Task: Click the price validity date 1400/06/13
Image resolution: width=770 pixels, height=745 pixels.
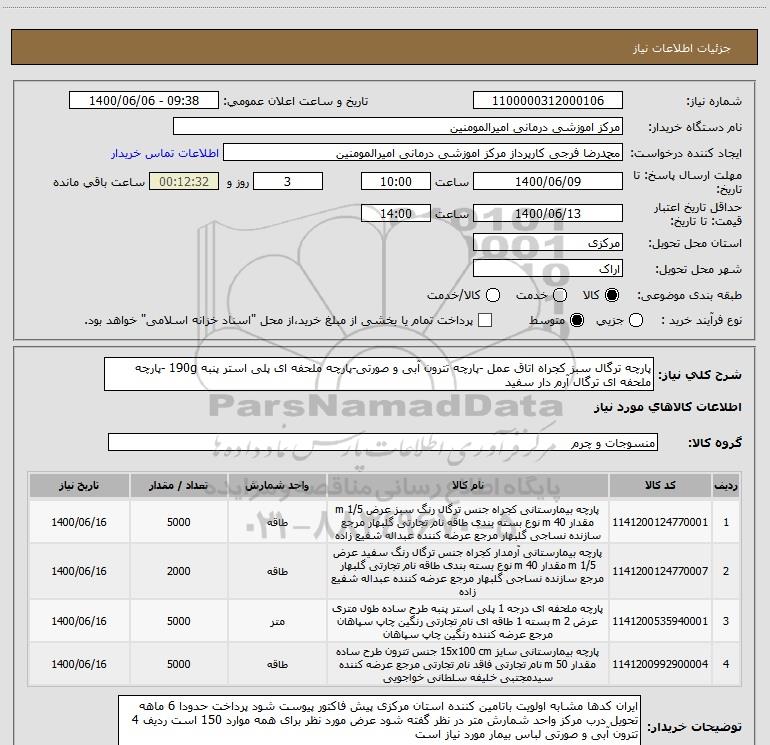Action: [x=548, y=214]
